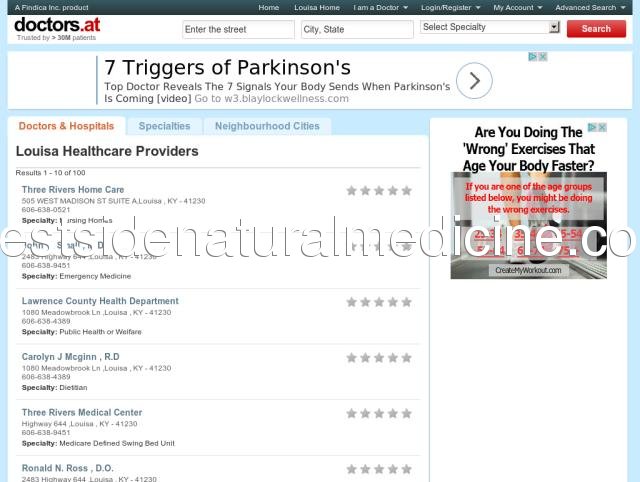This screenshot has height=482, width=640.
Task: Click CreateMyWorkout.com label on ad
Action: pyautogui.click(x=528, y=270)
